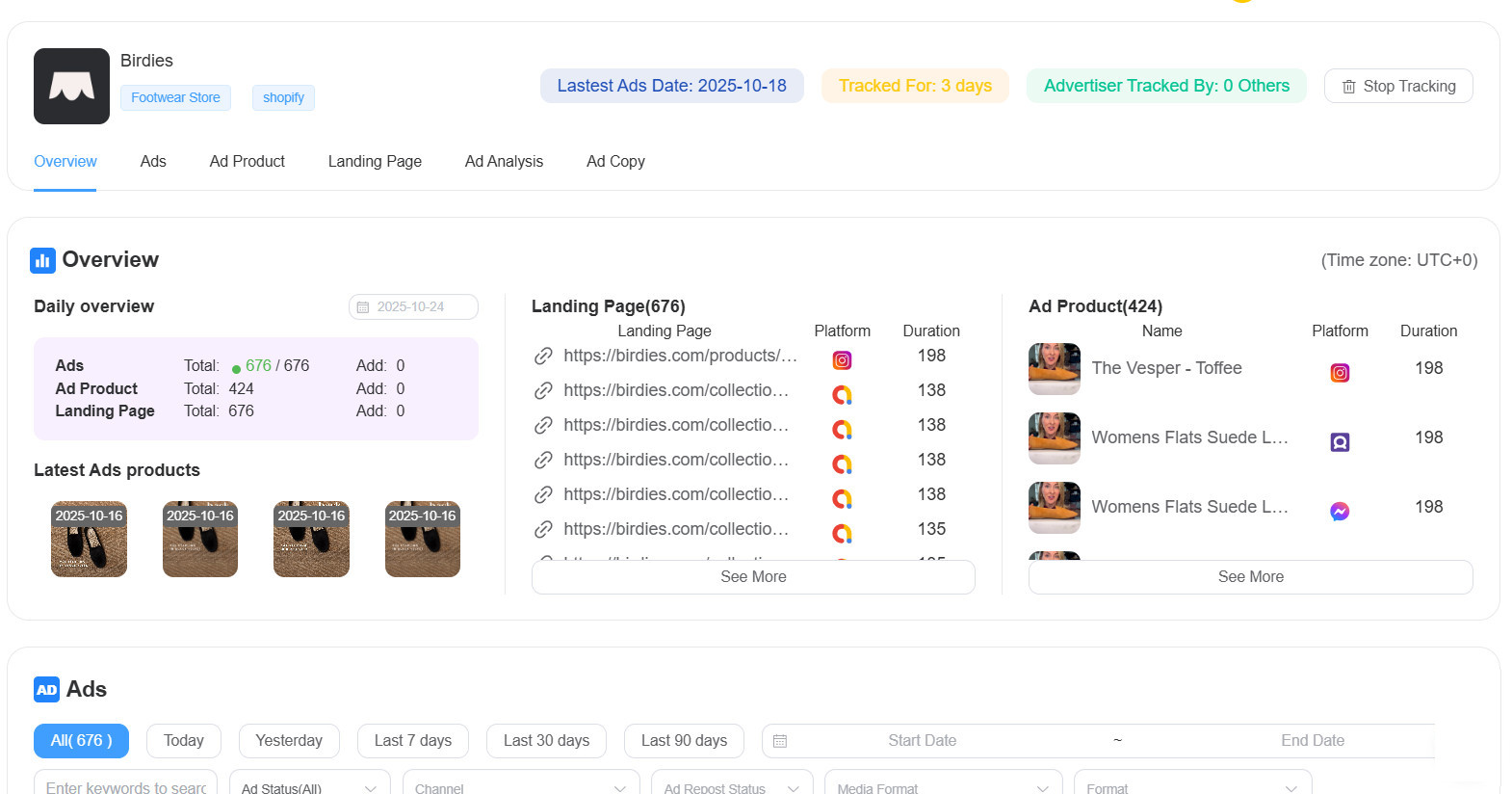Screen dimensions: 1512x794
Task: Open the Format dropdown
Action: [x=1193, y=787]
